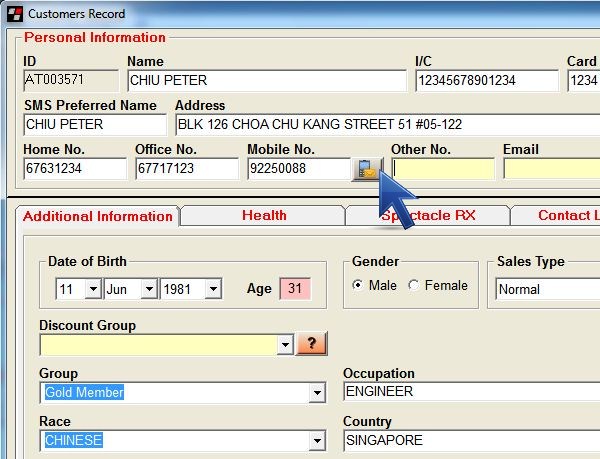
Task: Click the empty Other No. field
Action: [442, 169]
